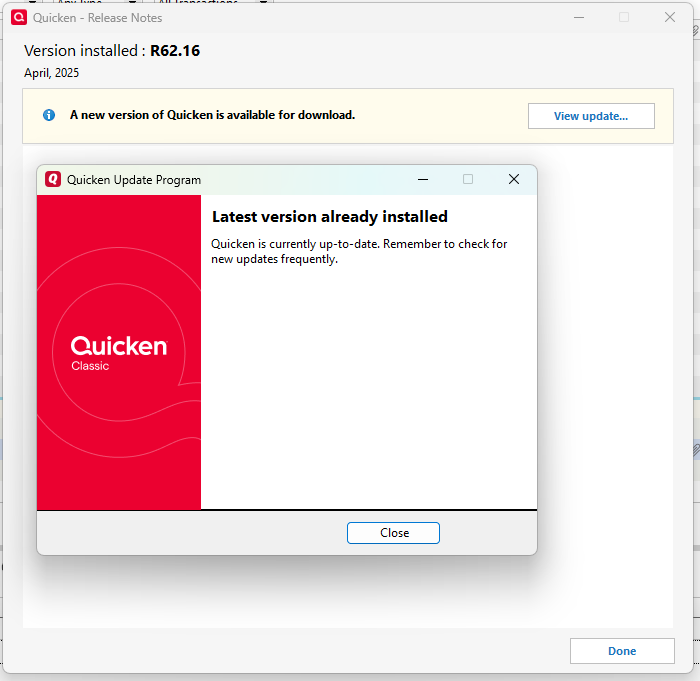The image size is (700, 681).
Task: Close the Release Notes window via X
Action: pyautogui.click(x=670, y=17)
